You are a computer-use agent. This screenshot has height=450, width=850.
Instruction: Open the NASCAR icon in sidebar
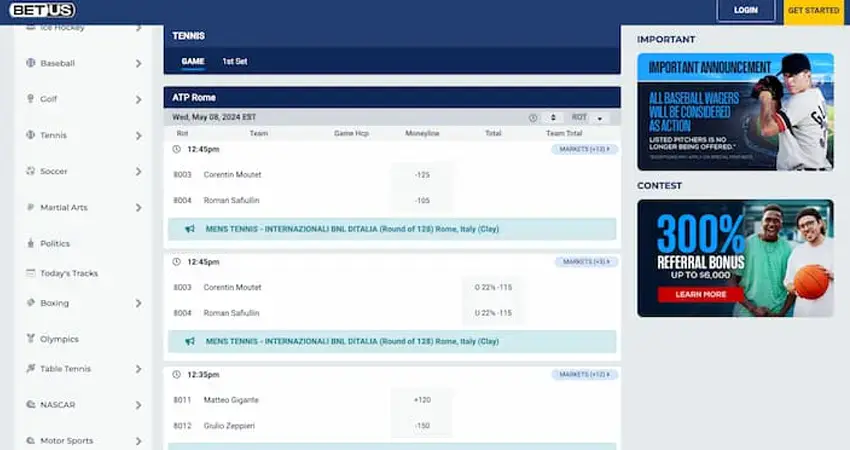30,404
